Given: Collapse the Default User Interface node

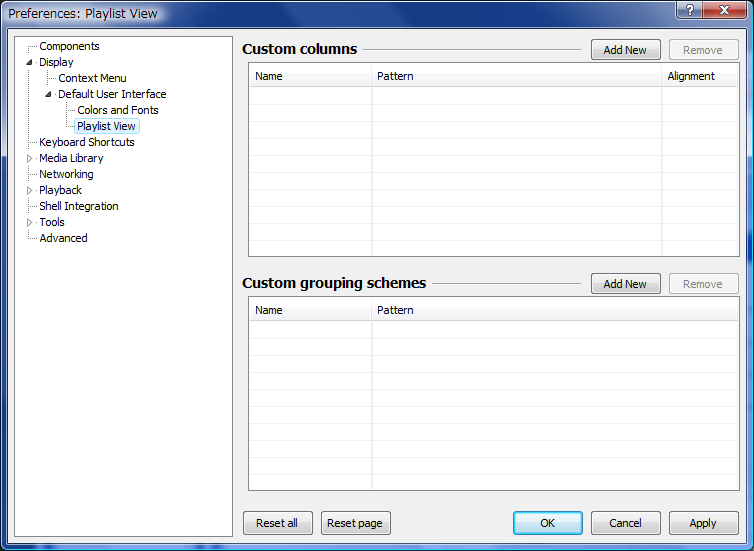Looking at the screenshot, I should click(x=48, y=94).
